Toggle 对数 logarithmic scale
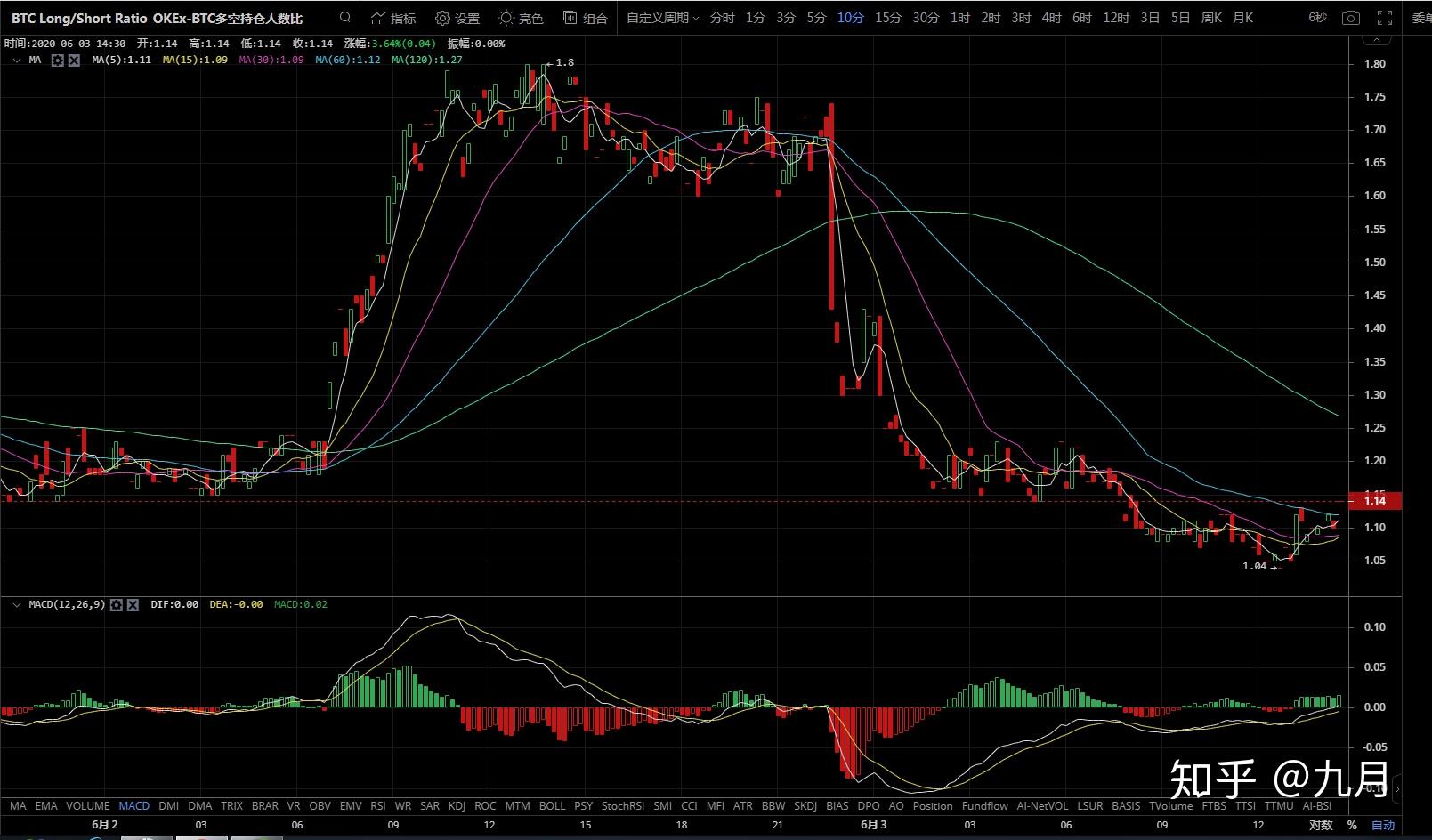1432x840 pixels. [x=1321, y=825]
